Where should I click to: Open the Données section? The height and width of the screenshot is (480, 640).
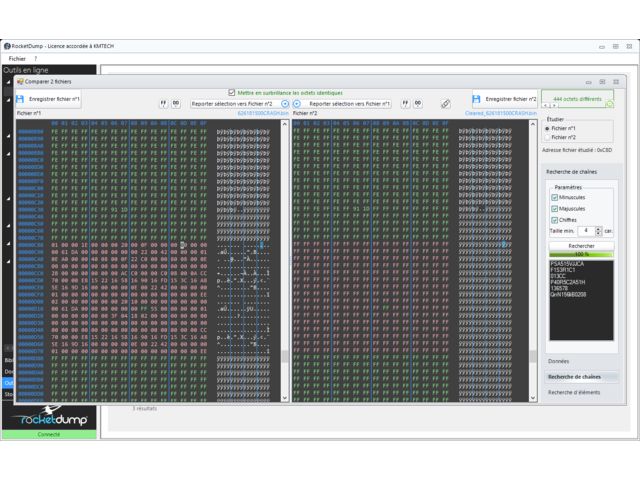point(581,361)
